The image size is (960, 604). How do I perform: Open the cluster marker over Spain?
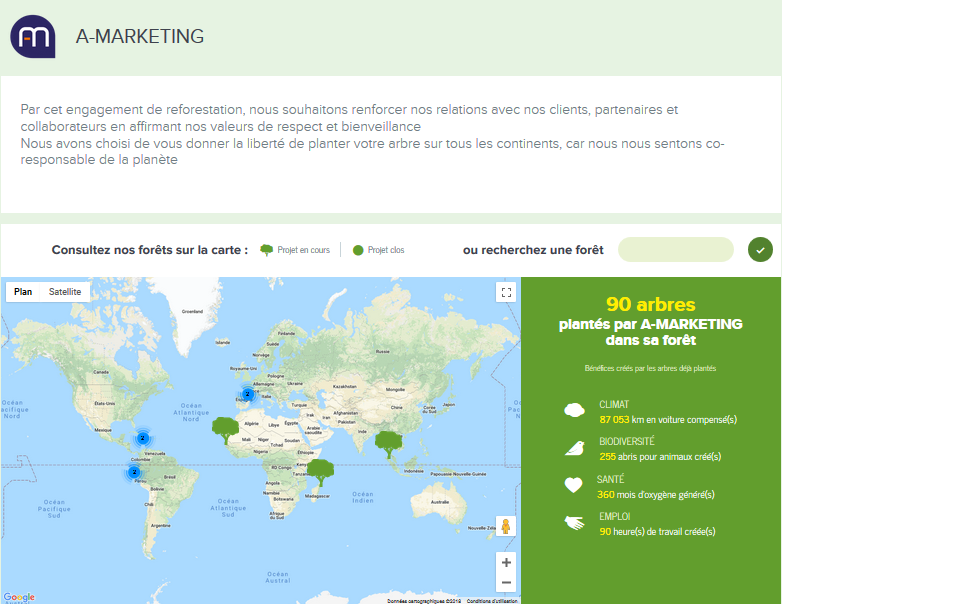tap(247, 394)
